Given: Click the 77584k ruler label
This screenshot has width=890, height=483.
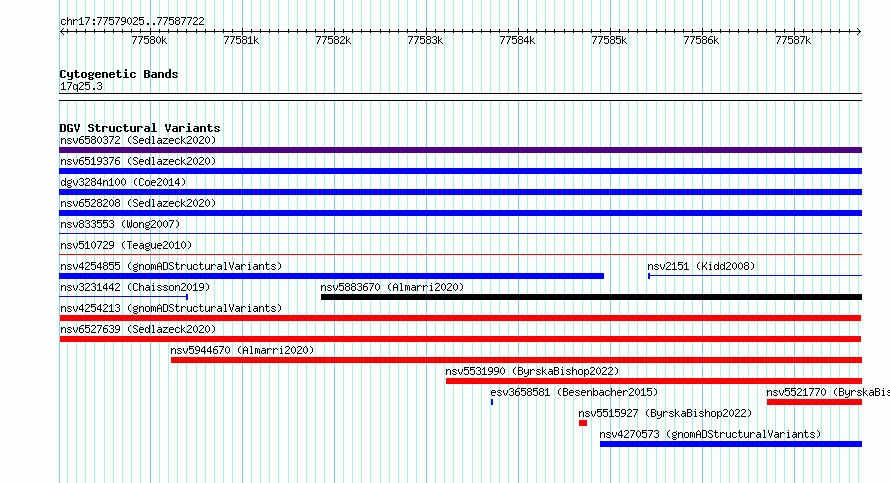Looking at the screenshot, I should (x=517, y=40).
